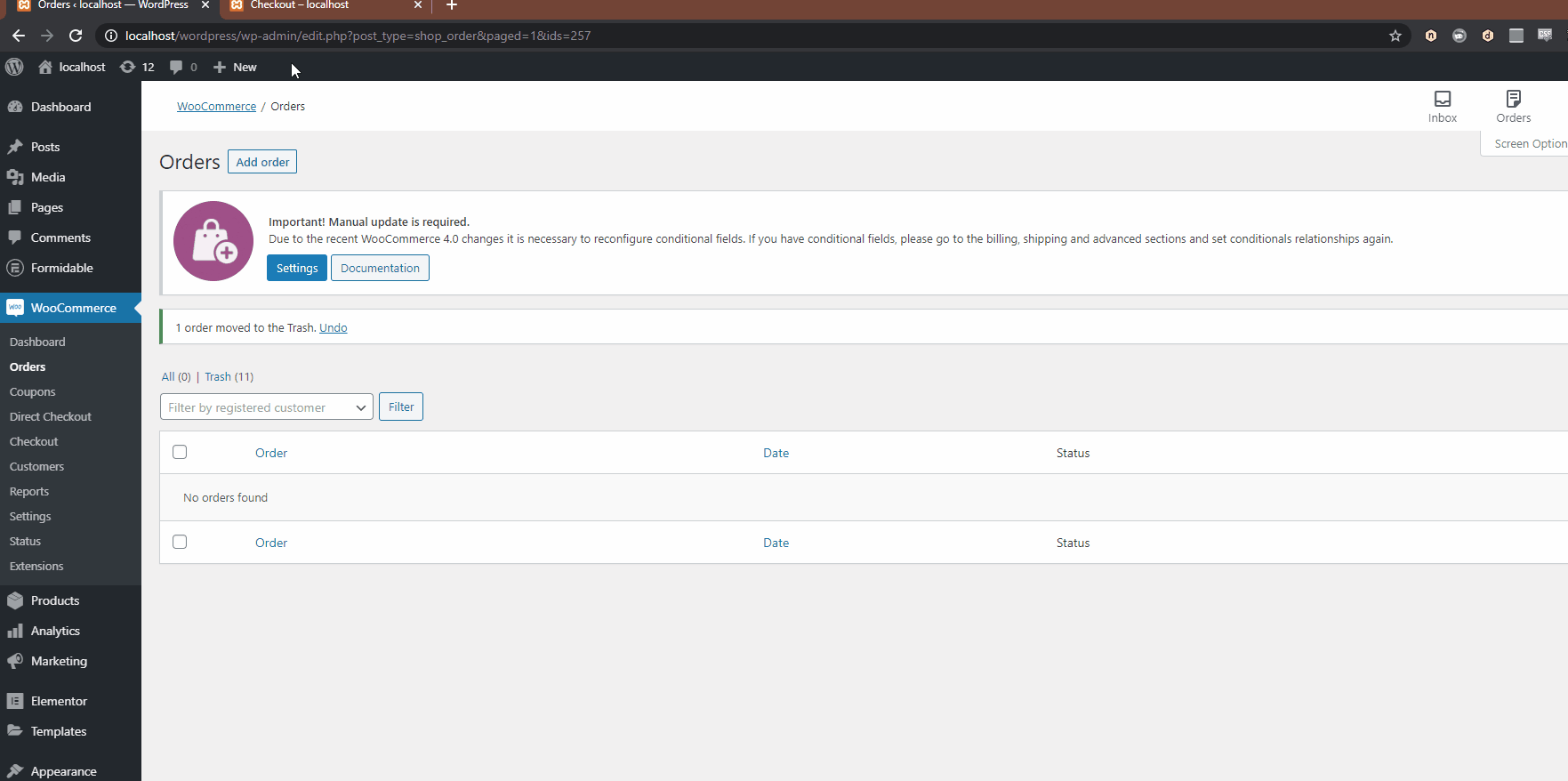Click the browser back arrow
Viewport: 1568px width, 781px height.
coord(19,36)
